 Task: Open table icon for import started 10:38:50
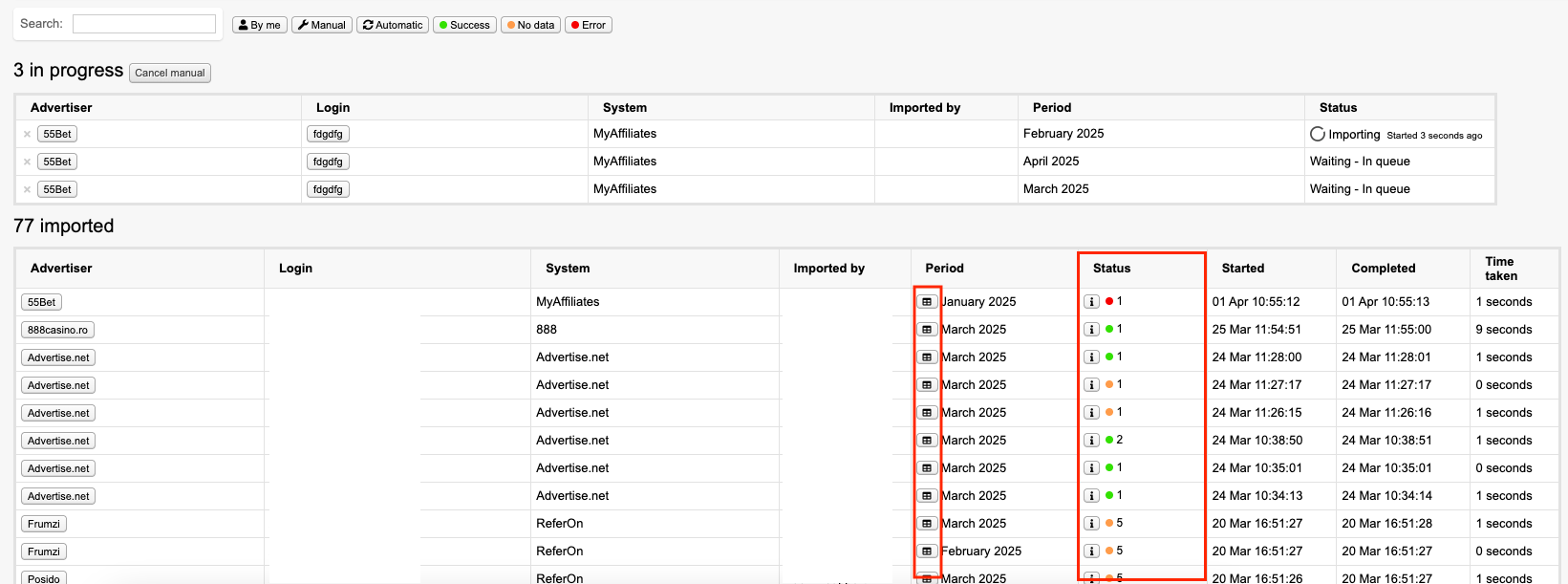pos(927,441)
